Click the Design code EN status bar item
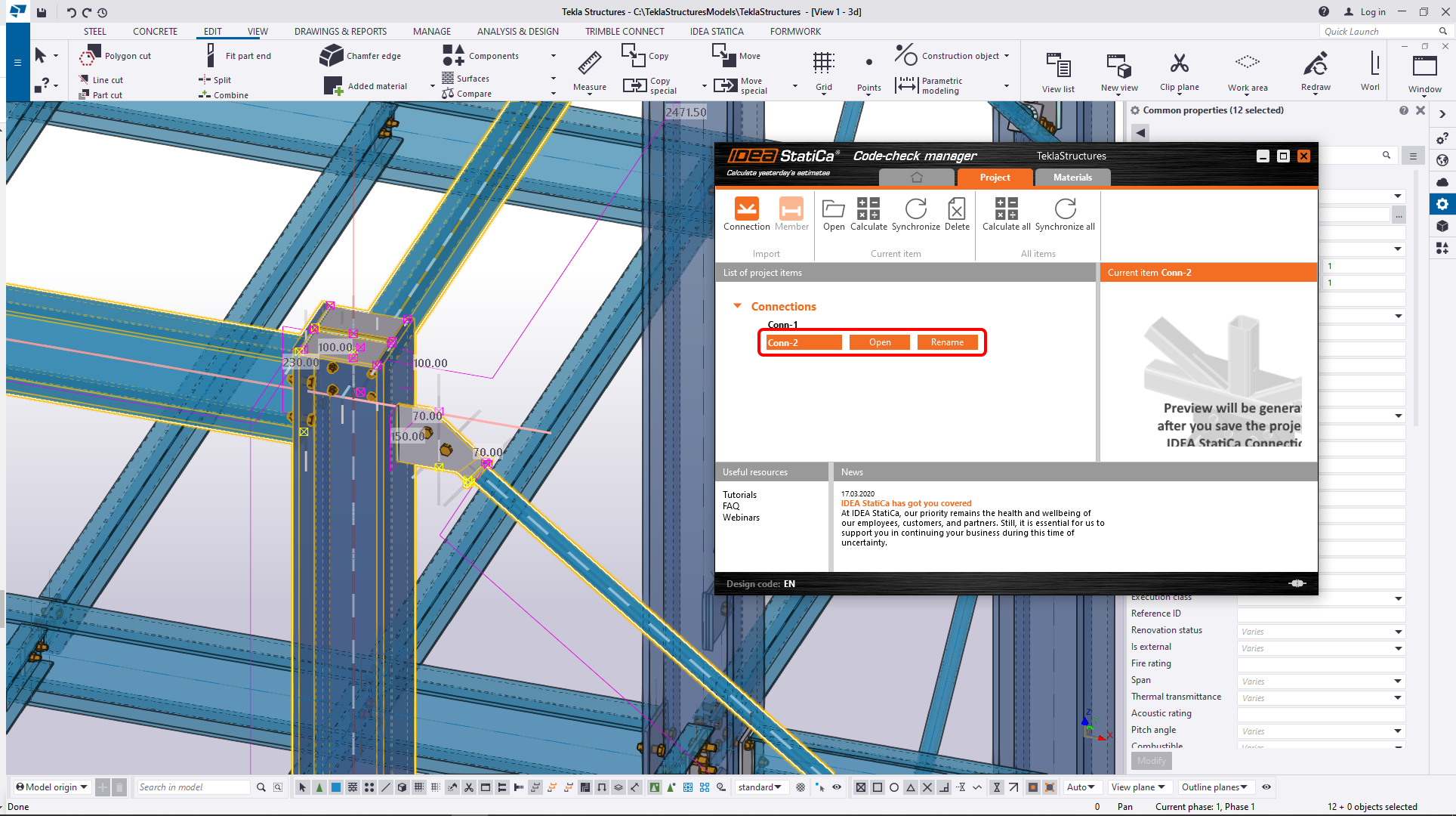 pos(761,583)
